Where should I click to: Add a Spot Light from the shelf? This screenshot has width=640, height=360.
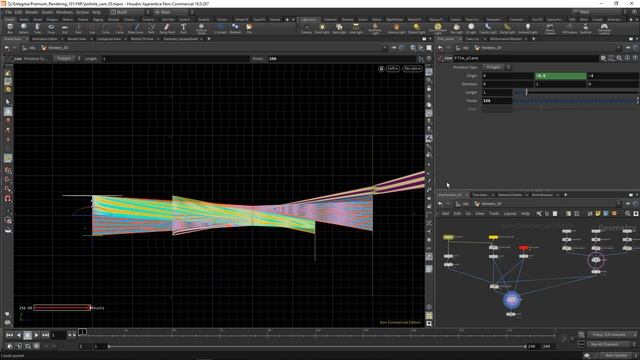(x=339, y=28)
